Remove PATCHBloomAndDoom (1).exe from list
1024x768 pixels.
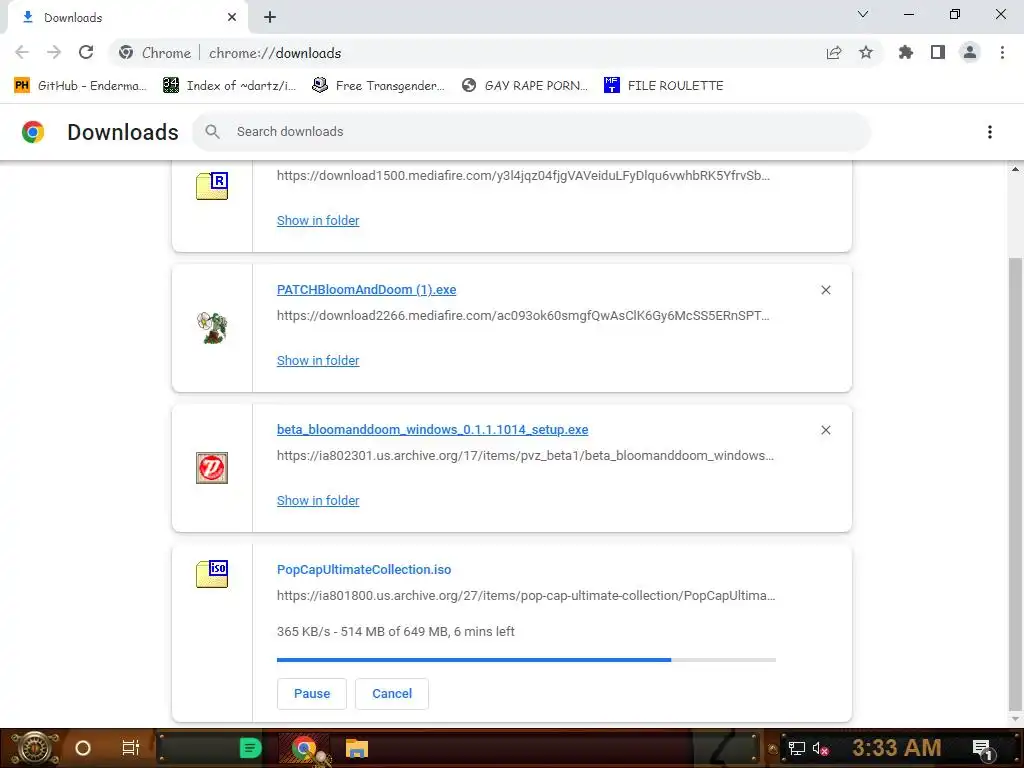826,290
